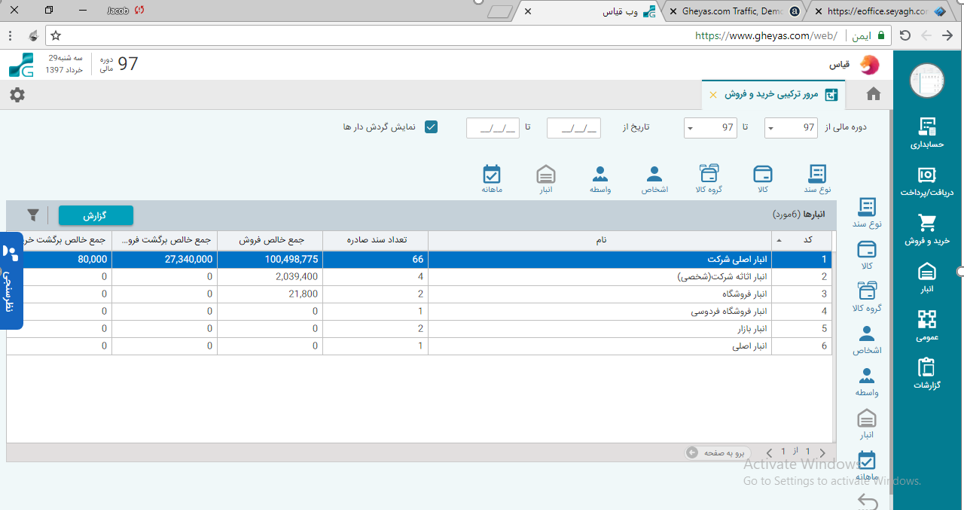Open the حسابداری accounting module in sidebar
This screenshot has width=964, height=510.
coord(926,133)
